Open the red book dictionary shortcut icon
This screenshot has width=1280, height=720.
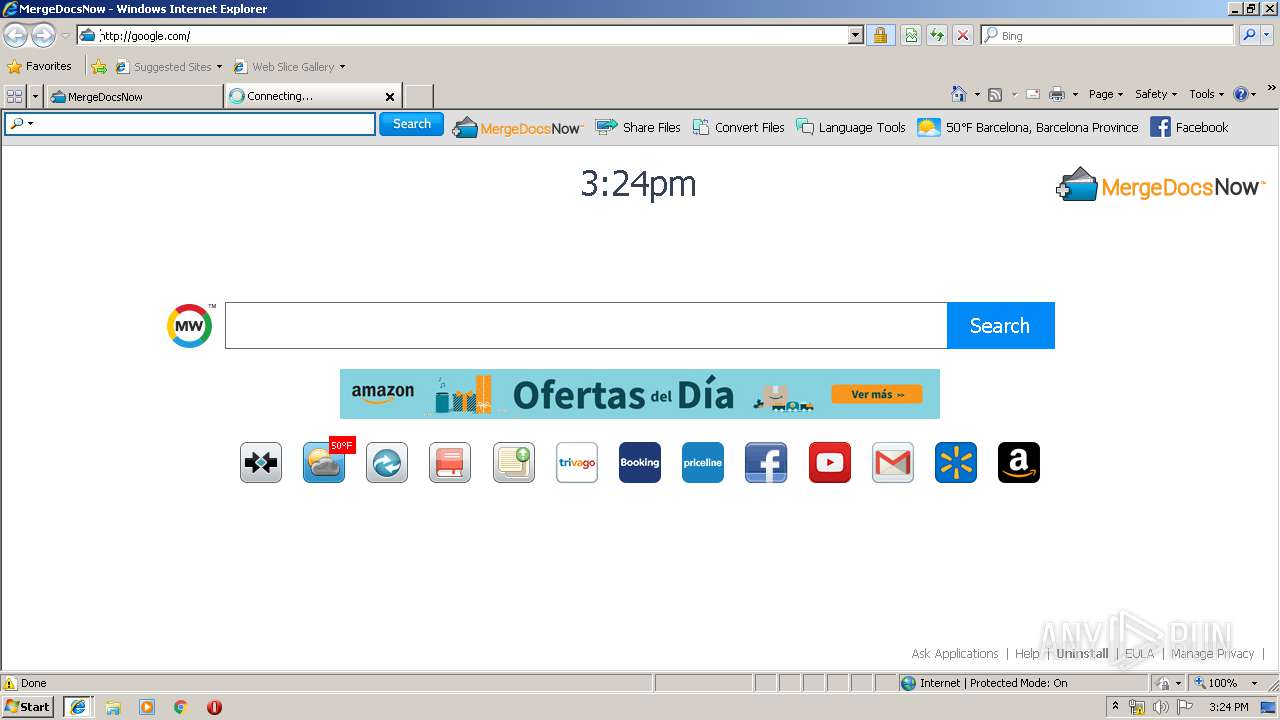[x=450, y=463]
